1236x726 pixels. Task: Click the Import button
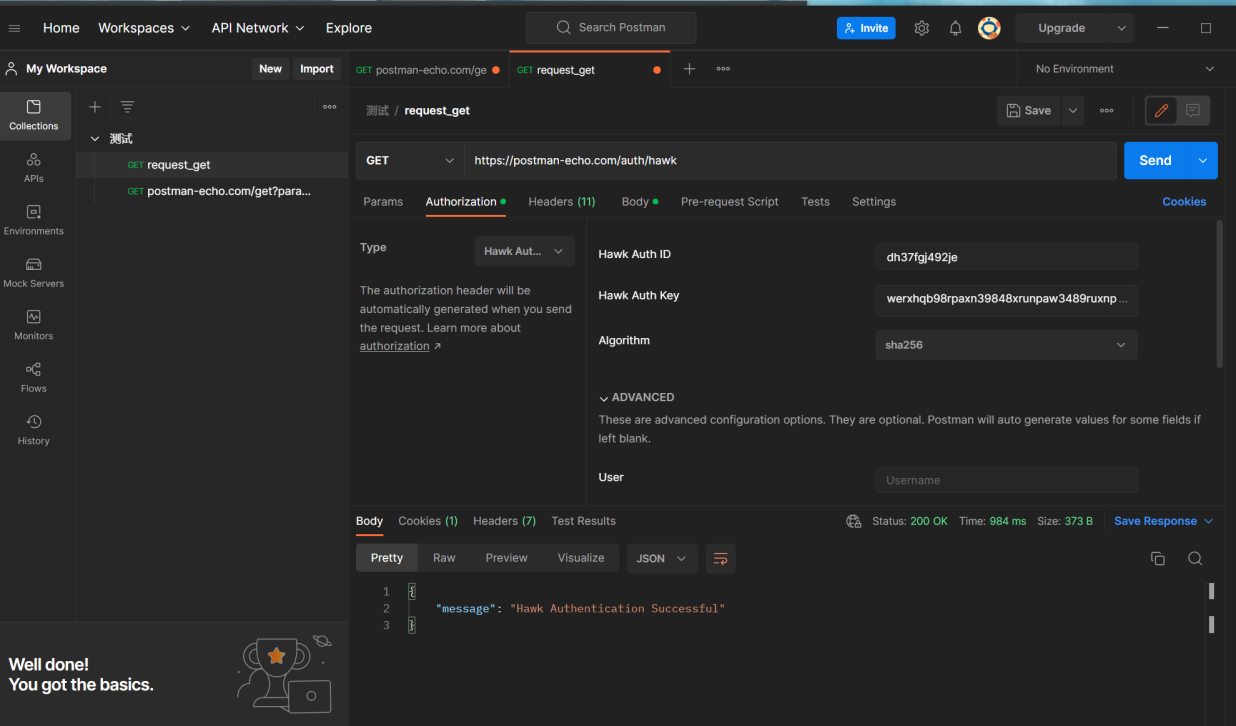point(317,69)
